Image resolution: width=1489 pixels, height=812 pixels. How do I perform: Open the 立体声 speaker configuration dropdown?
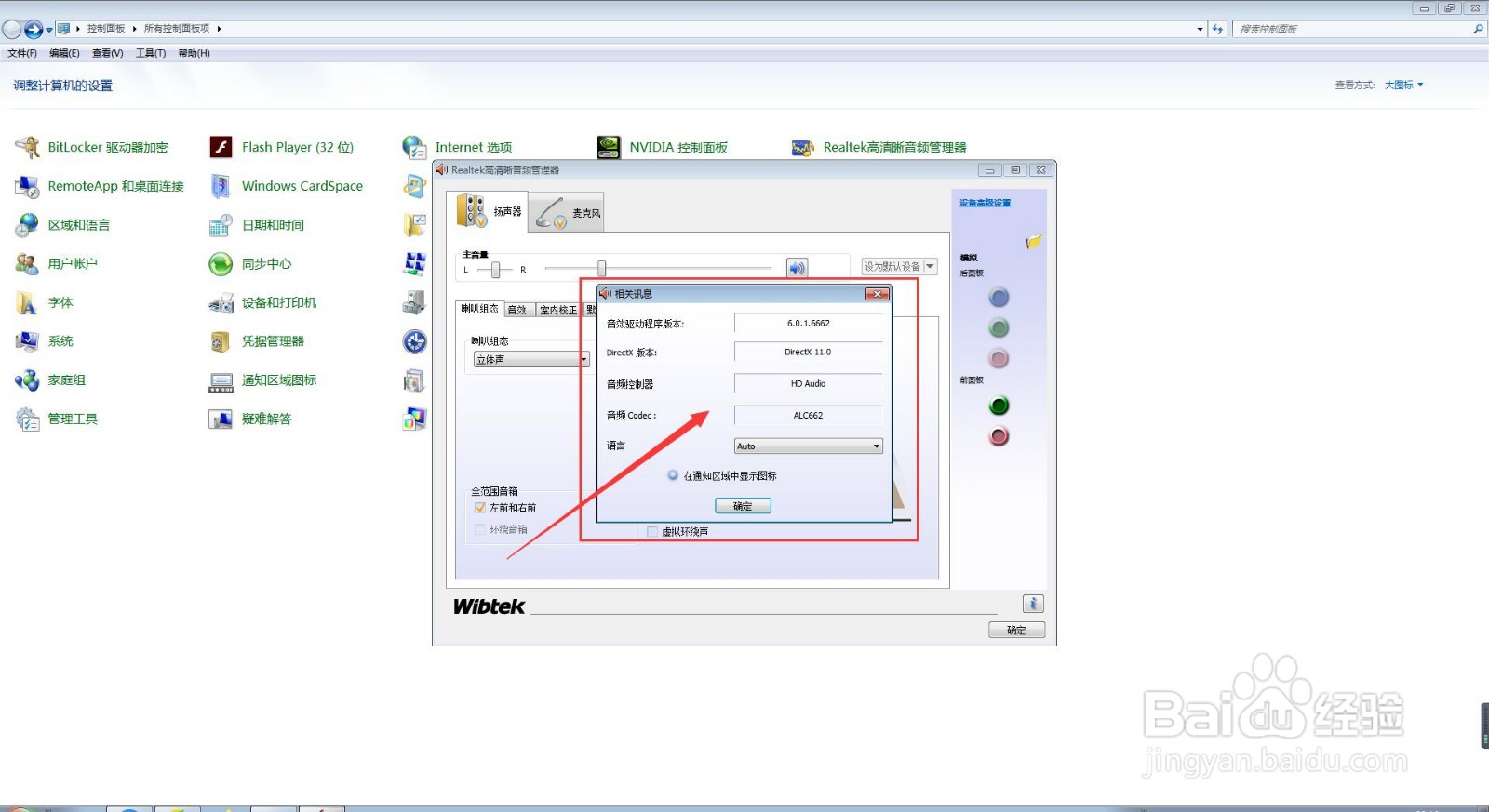(531, 359)
